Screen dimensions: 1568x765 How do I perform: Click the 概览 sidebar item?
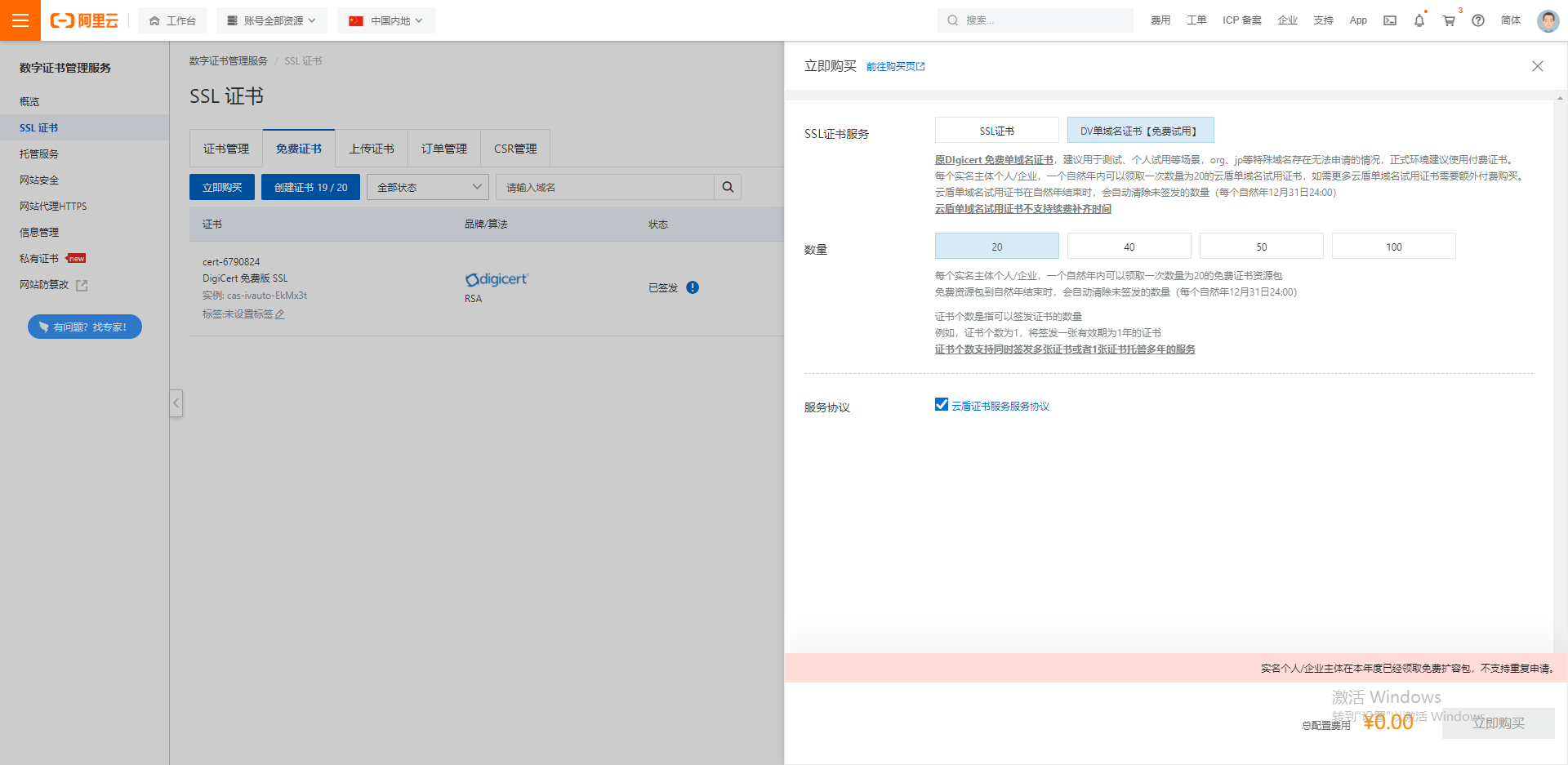pos(29,101)
